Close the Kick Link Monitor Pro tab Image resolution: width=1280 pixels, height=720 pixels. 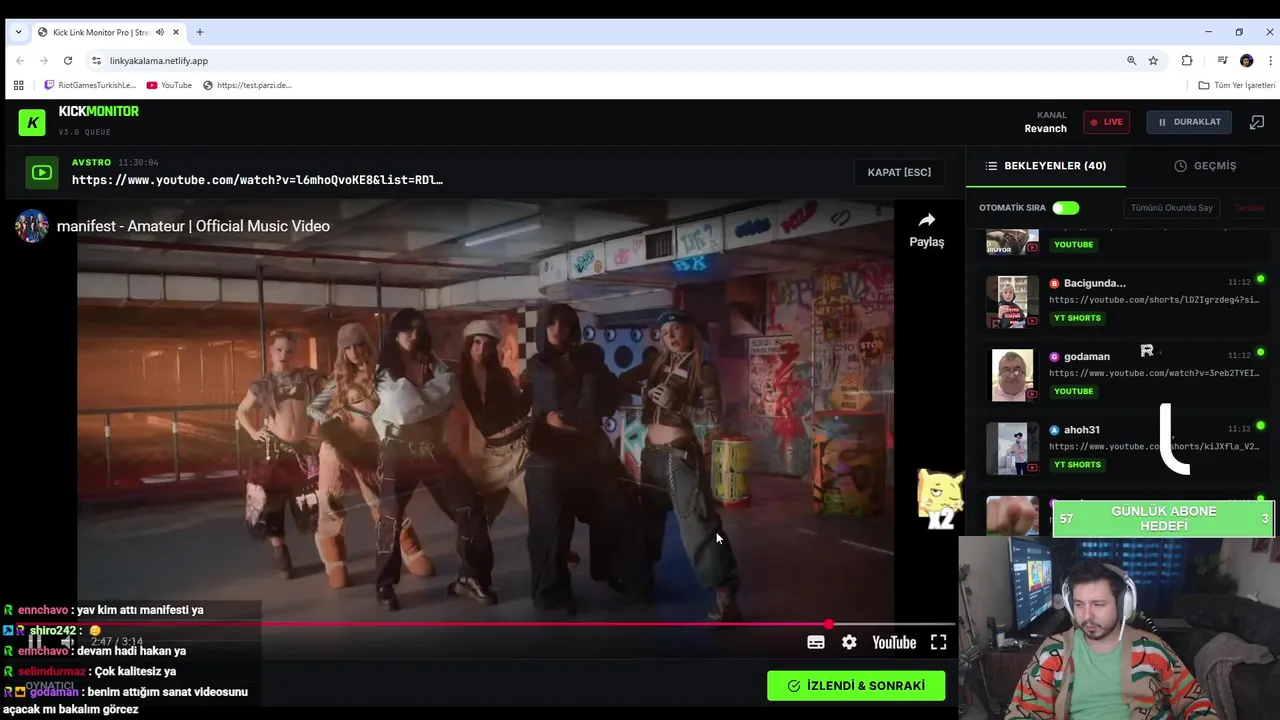coord(176,32)
